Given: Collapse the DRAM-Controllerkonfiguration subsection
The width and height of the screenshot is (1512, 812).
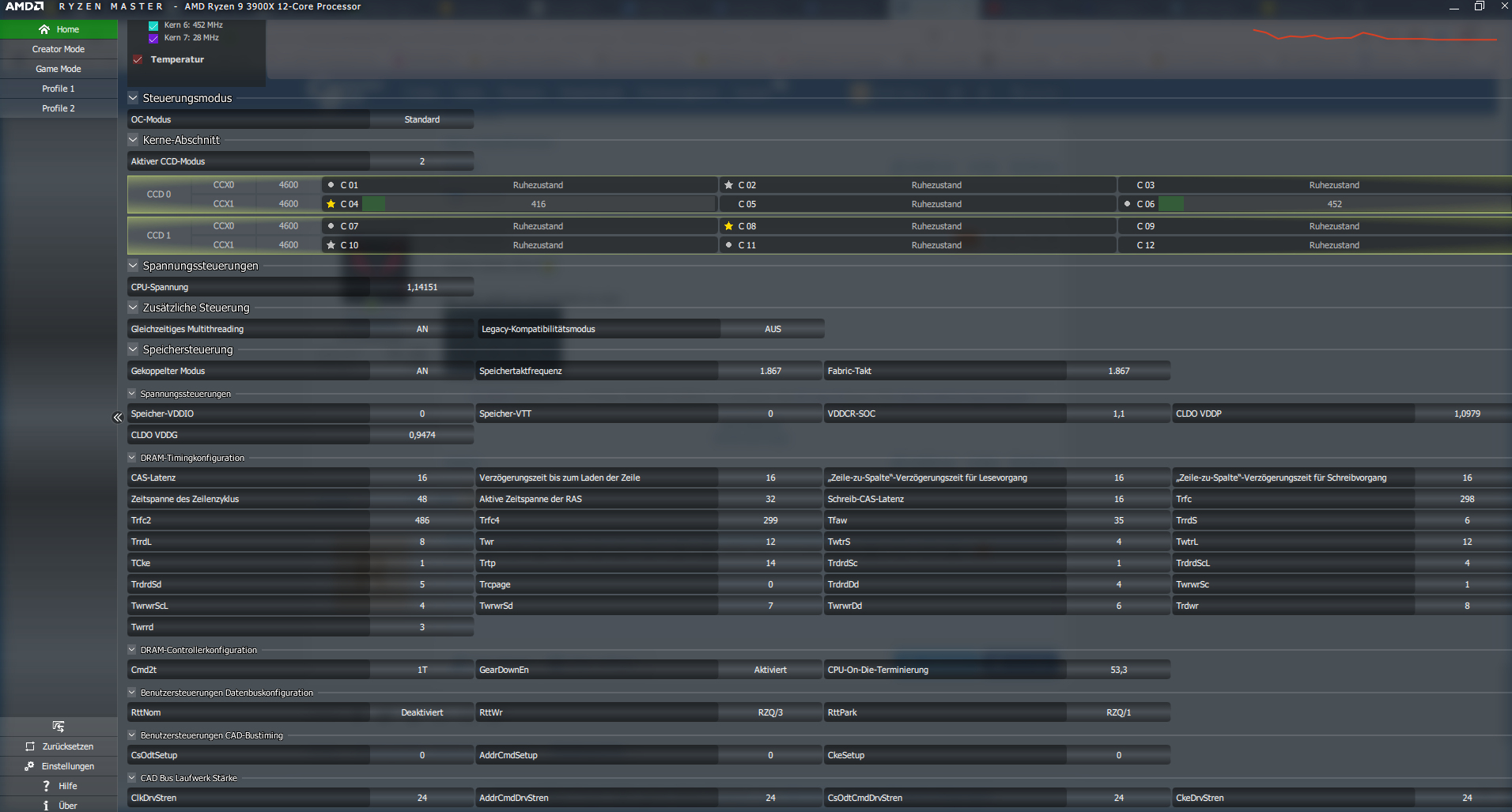Looking at the screenshot, I should 132,650.
